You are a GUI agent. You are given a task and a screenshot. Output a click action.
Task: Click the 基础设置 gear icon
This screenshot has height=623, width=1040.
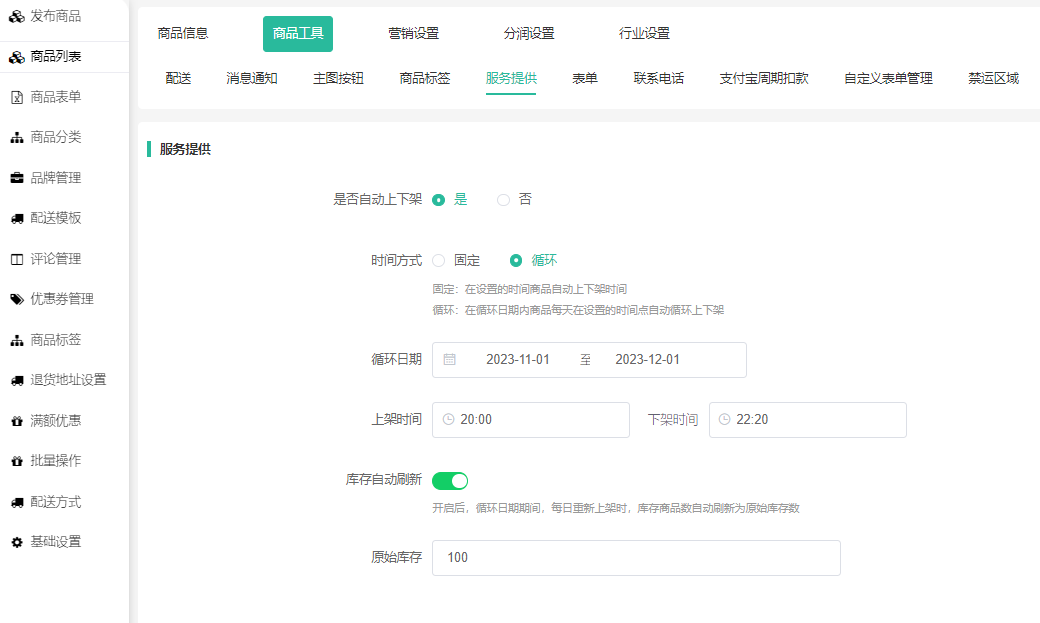point(16,542)
